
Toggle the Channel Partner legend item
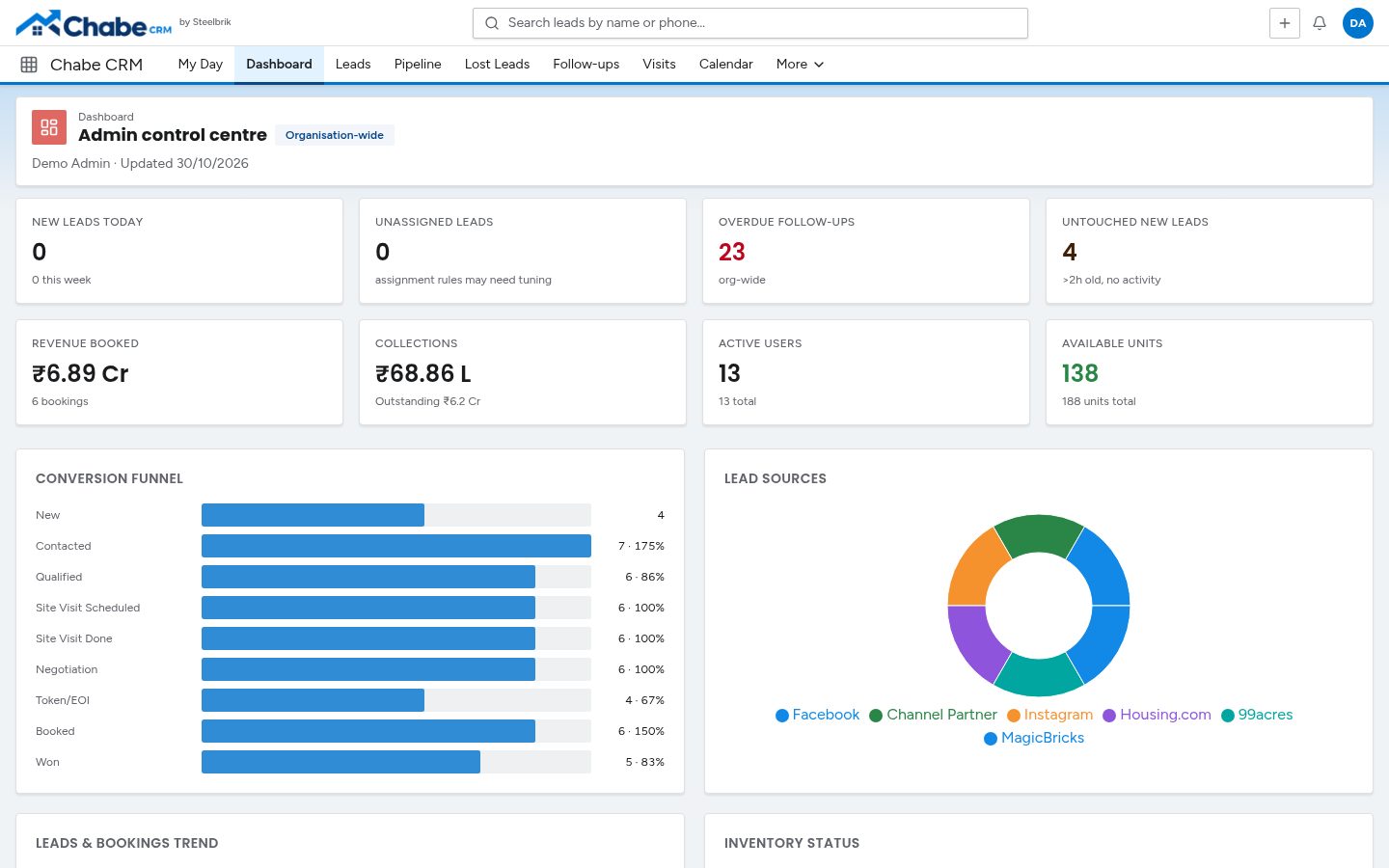(933, 715)
